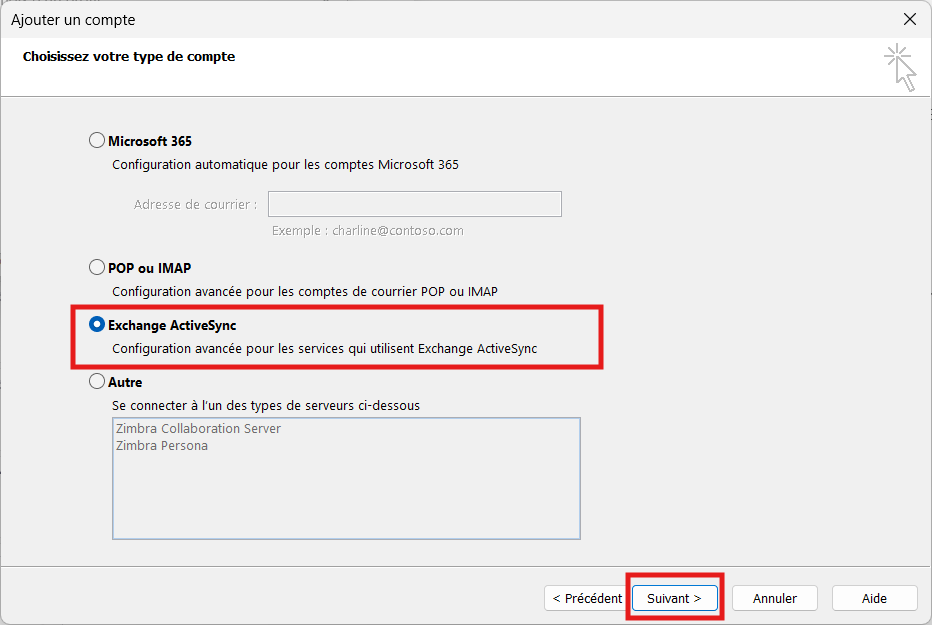Screen dimensions: 932x625
Task: Click the Ajouter un compte title bar
Action: click(400, 19)
